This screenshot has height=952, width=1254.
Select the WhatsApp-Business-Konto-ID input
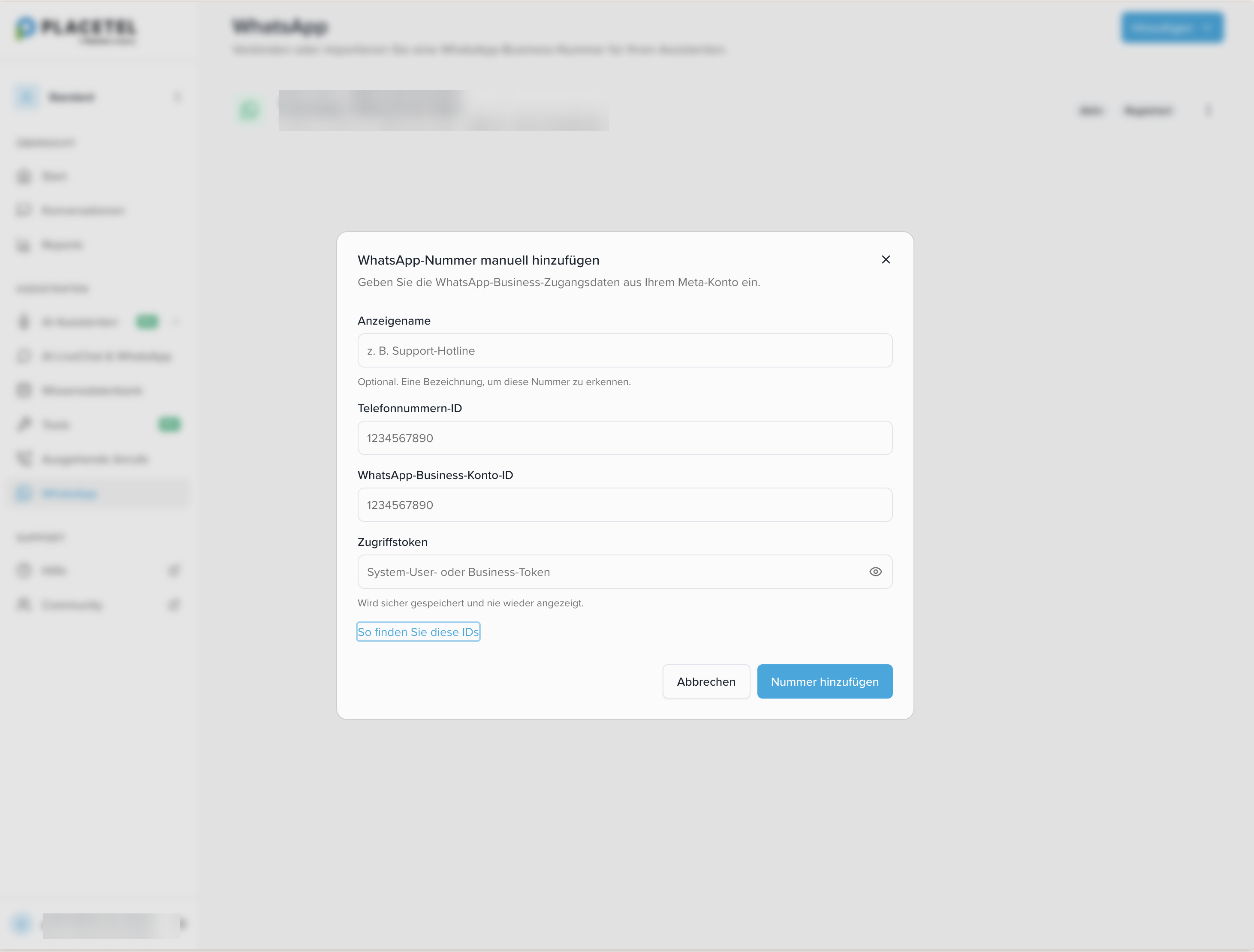[x=625, y=505]
